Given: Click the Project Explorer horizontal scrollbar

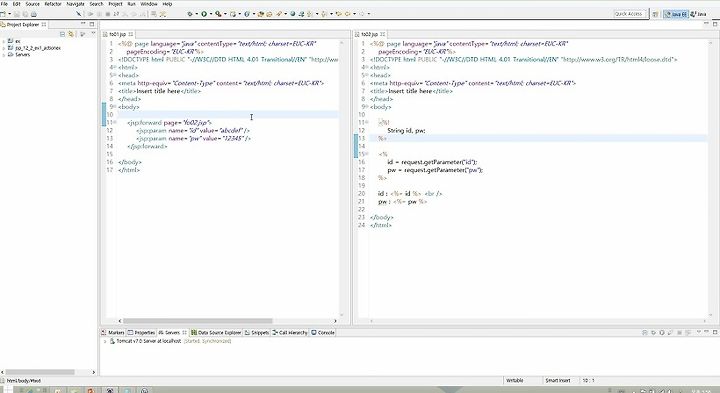Looking at the screenshot, I should (40, 372).
